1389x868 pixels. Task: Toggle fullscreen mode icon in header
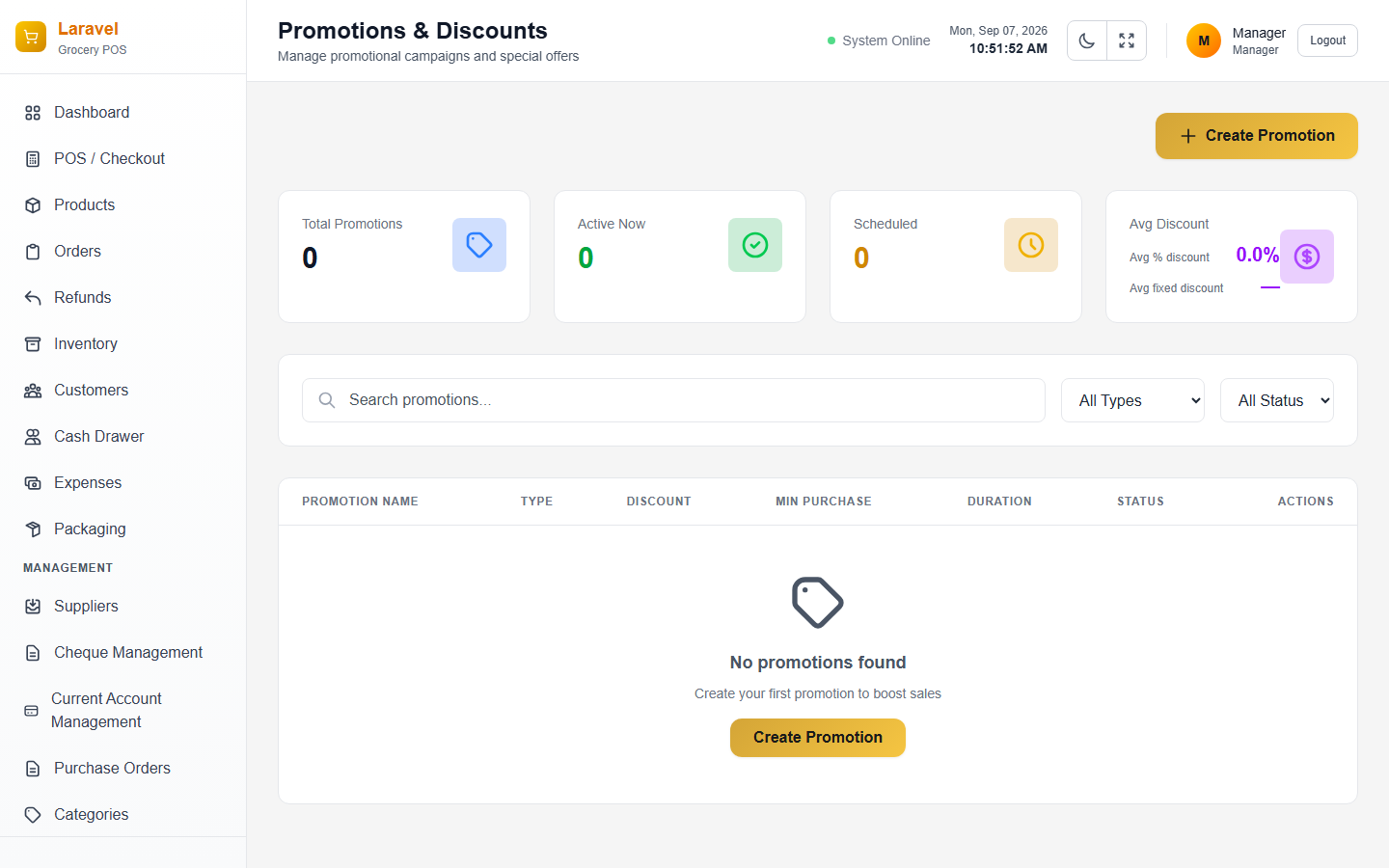(x=1127, y=41)
